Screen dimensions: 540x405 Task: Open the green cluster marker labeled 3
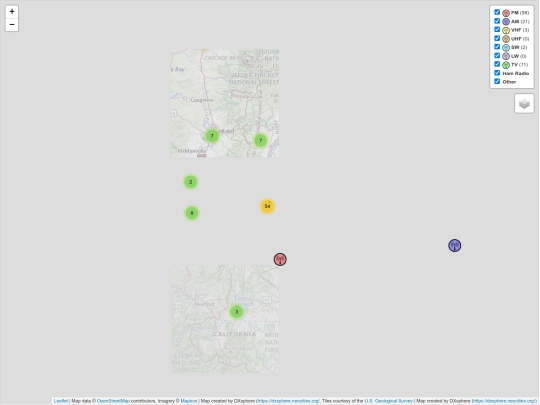pos(237,312)
